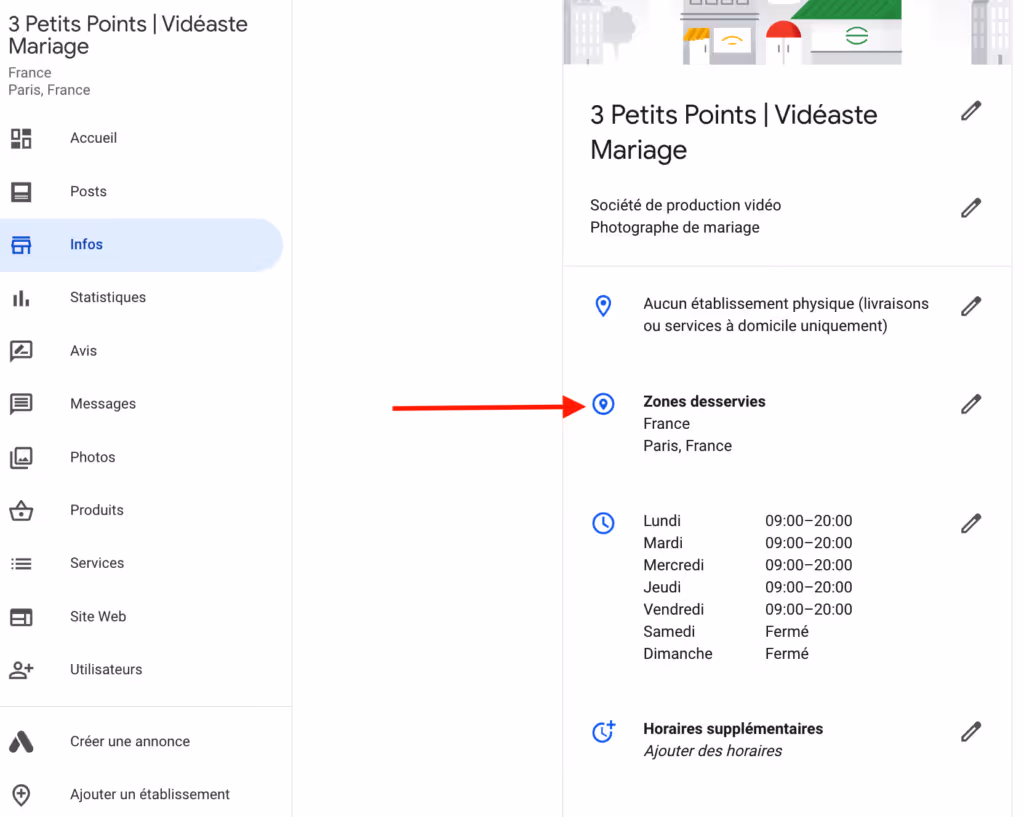This screenshot has width=1024, height=817.
Task: Open the Site Web menu item
Action: pos(141,617)
